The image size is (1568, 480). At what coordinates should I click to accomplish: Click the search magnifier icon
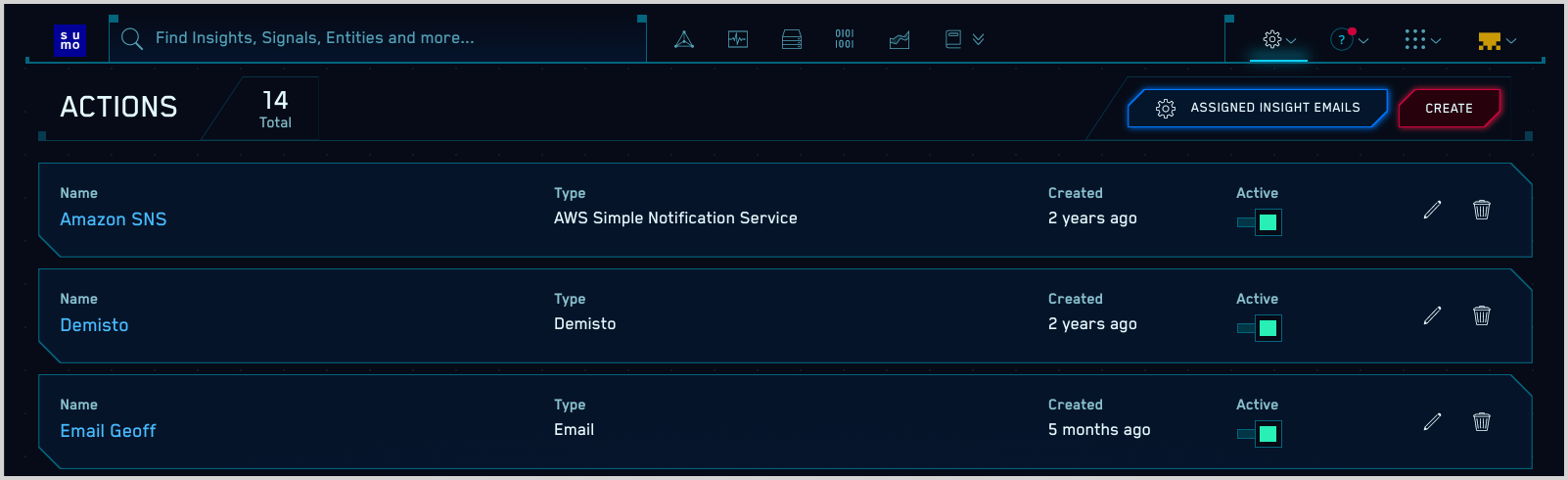click(131, 39)
